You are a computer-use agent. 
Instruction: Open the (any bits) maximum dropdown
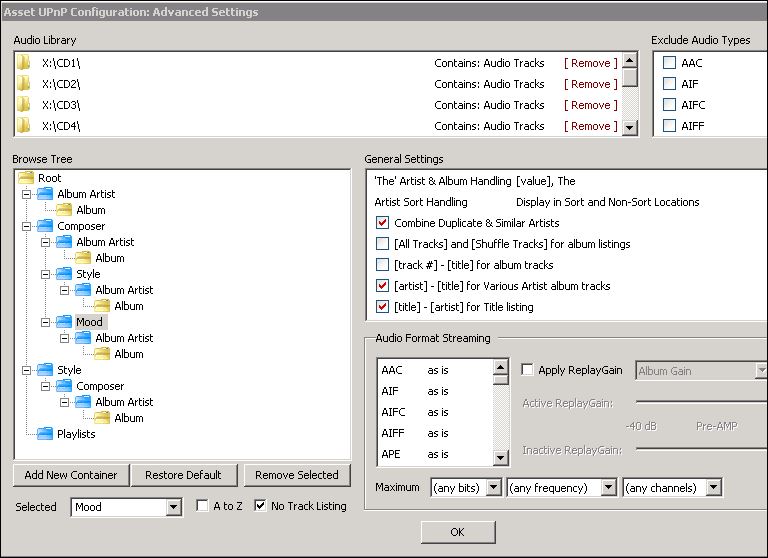point(492,488)
